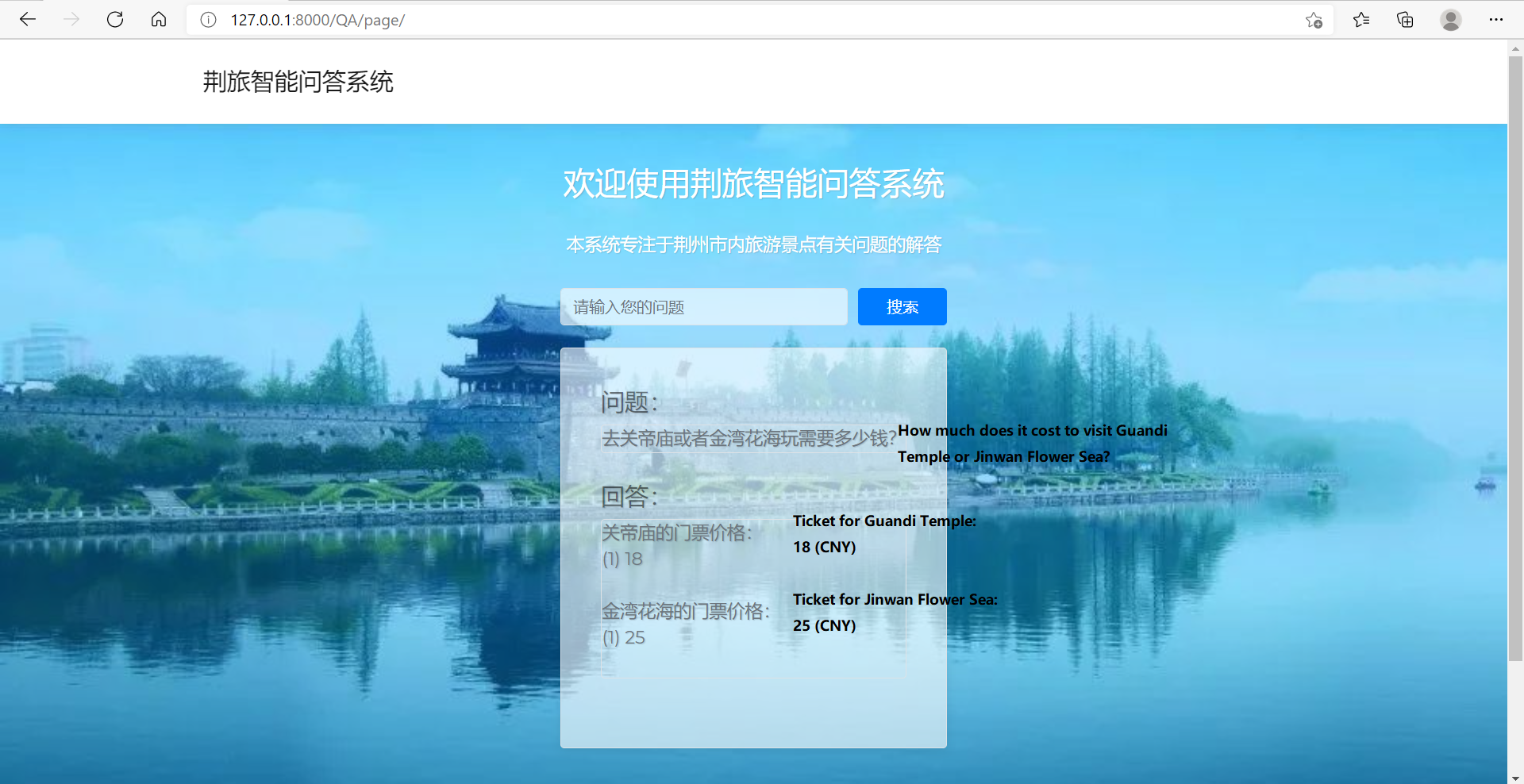This screenshot has height=784, width=1524.
Task: Click the vertical scrollbar thumb
Action: pos(1515,357)
